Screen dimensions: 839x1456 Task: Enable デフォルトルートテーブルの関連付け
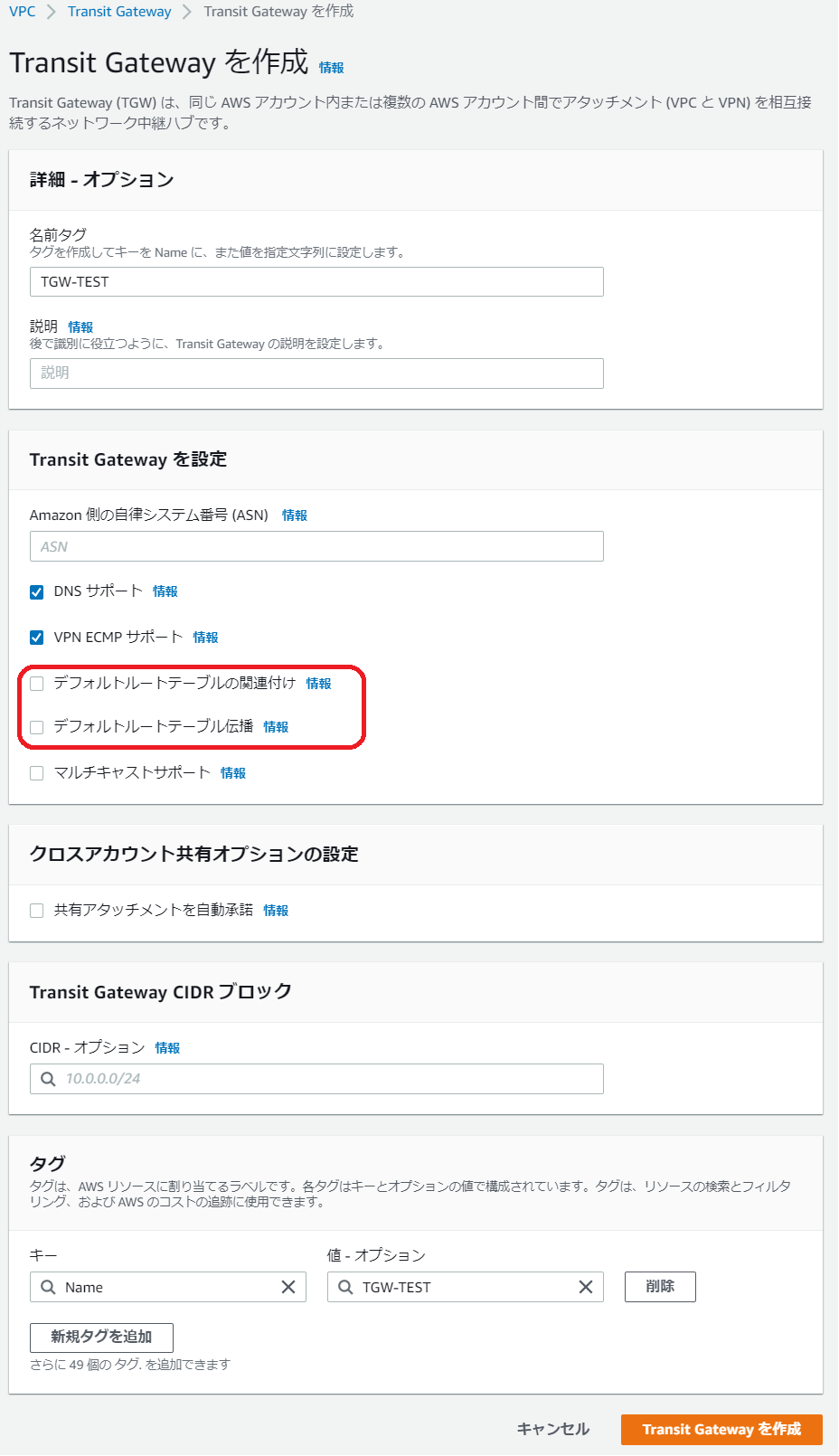(x=36, y=684)
